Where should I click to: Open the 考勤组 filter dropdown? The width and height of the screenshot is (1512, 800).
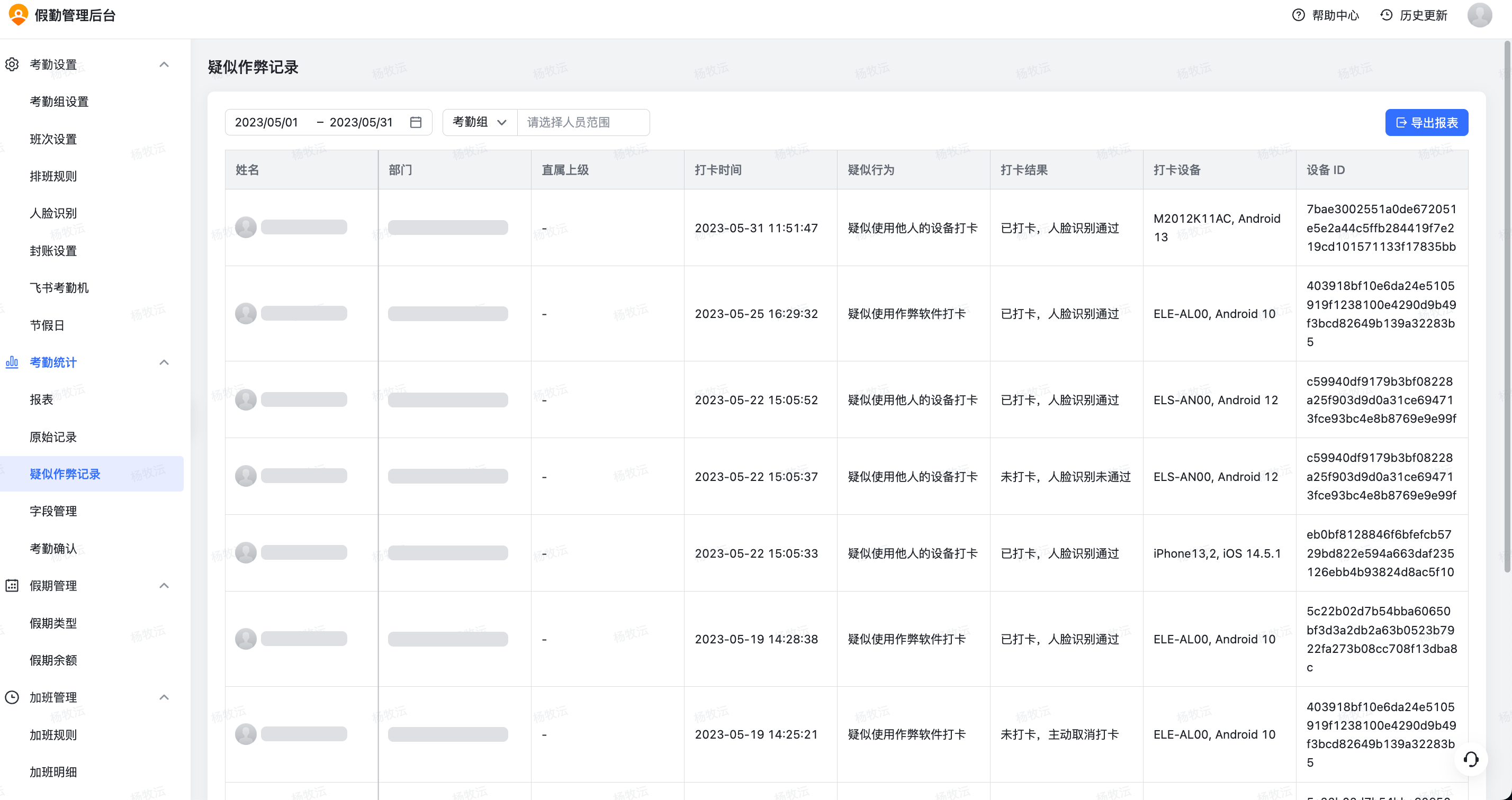480,122
